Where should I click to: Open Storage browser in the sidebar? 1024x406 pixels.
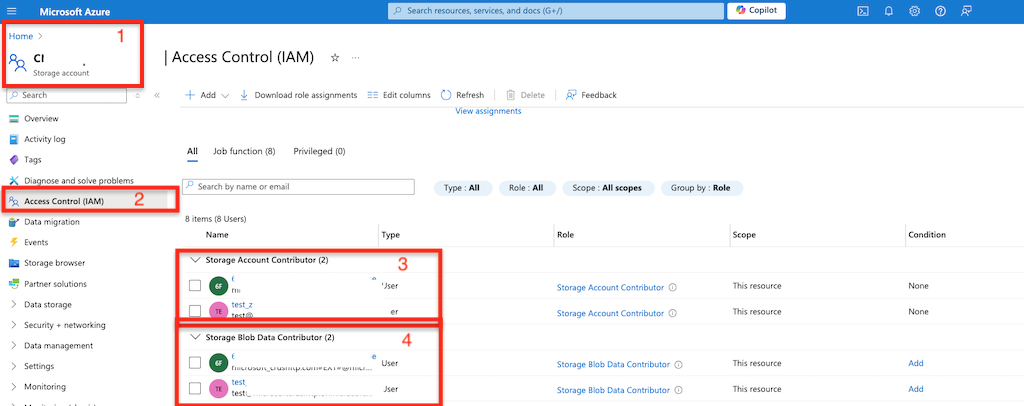pos(55,263)
